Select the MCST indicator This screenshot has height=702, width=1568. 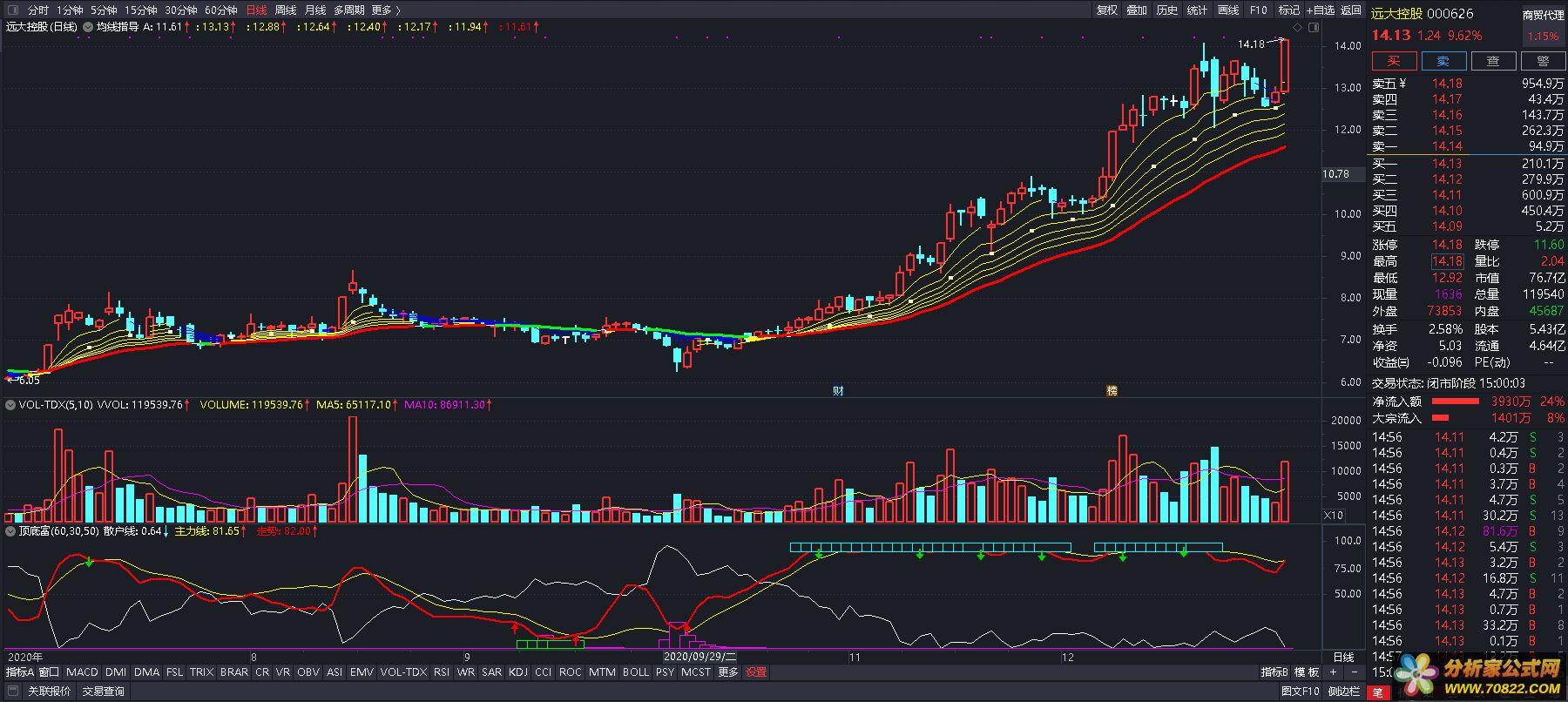[x=696, y=672]
